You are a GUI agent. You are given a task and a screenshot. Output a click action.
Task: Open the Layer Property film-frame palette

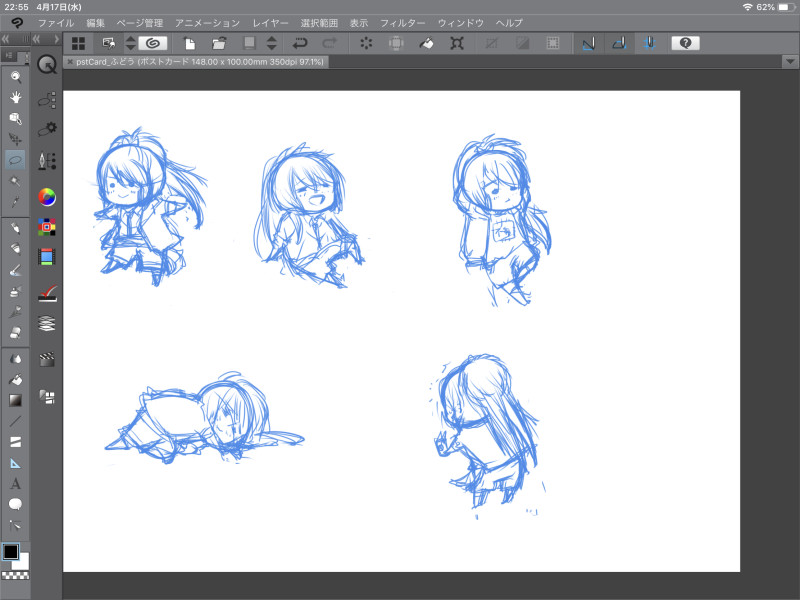coord(47,257)
